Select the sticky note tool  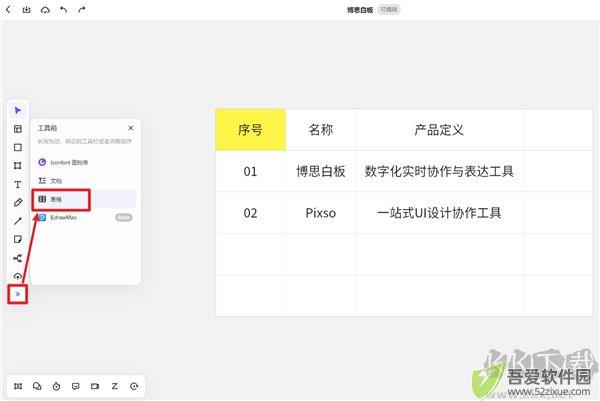tap(18, 240)
